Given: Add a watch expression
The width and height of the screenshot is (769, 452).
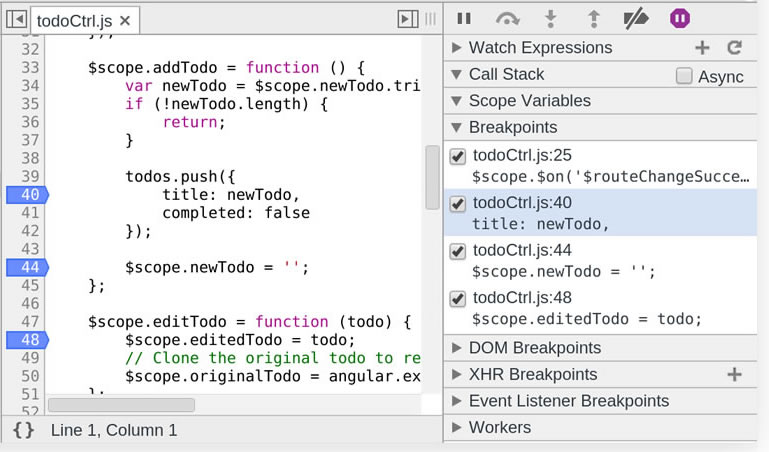Looking at the screenshot, I should pyautogui.click(x=702, y=48).
